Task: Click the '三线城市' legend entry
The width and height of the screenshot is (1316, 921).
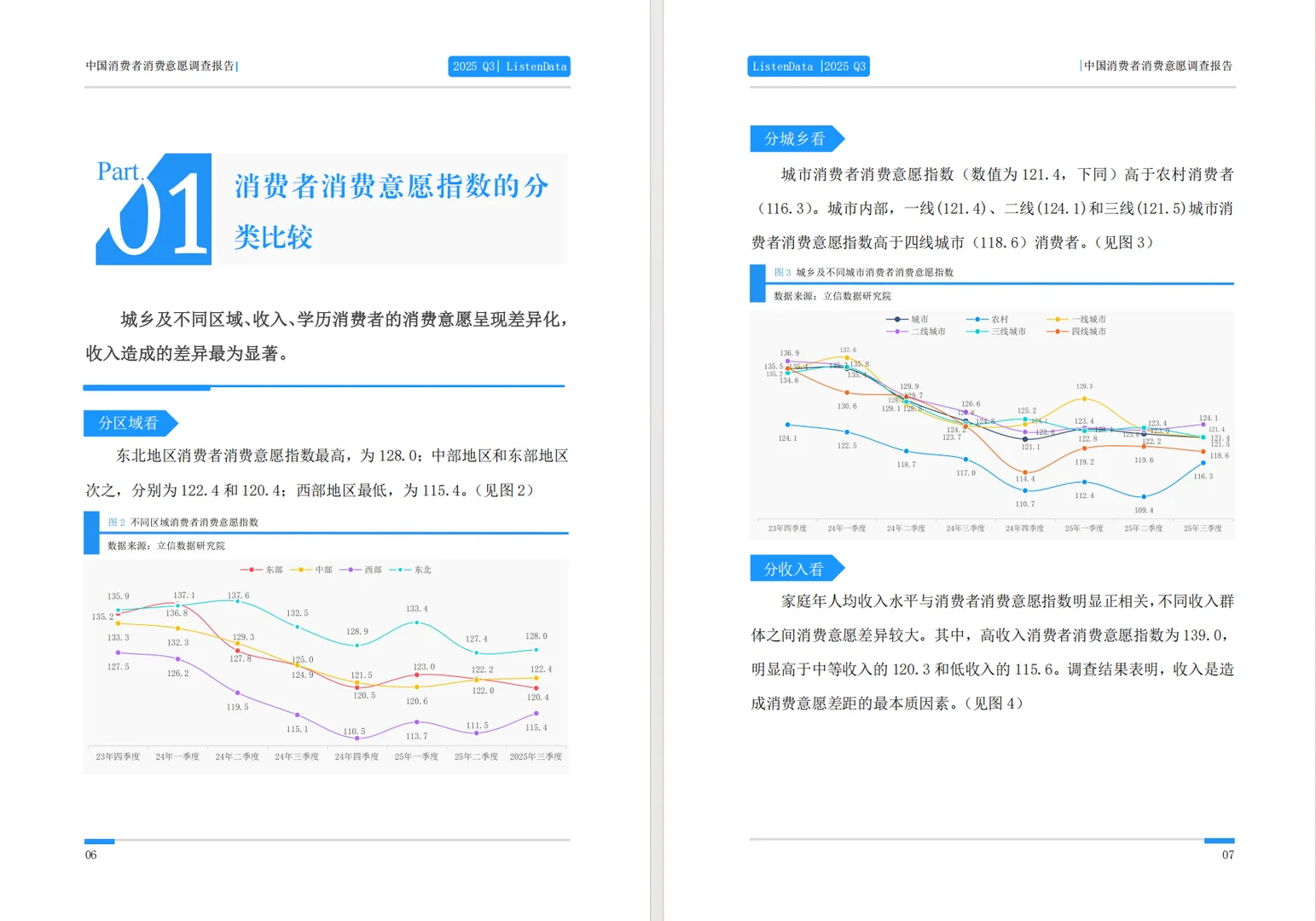Action: coord(996,331)
